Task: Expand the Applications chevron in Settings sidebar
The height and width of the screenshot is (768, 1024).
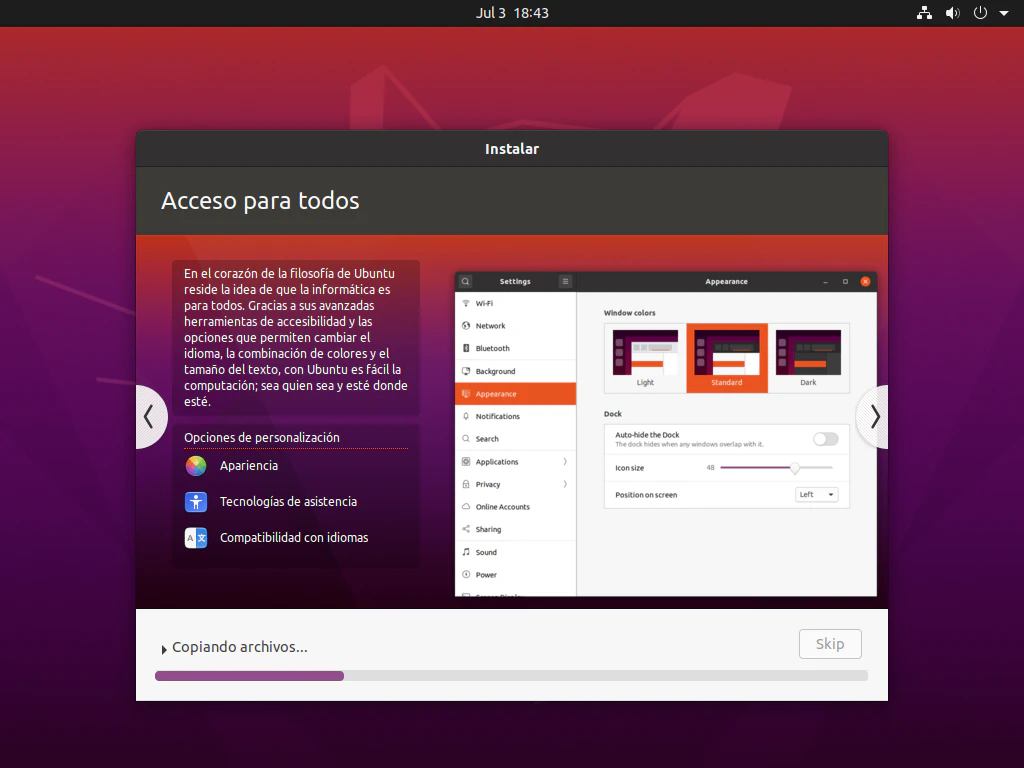Action: pyautogui.click(x=565, y=462)
